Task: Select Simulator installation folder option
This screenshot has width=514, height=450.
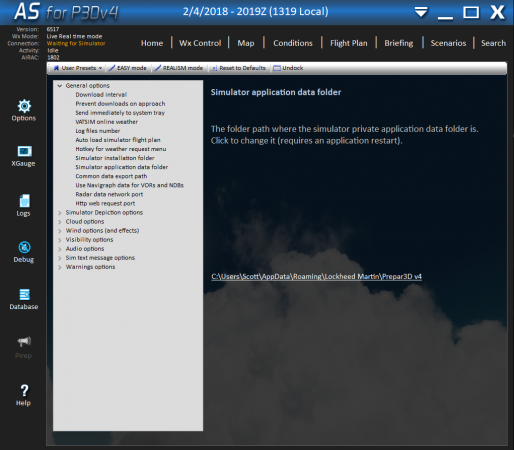Action: [x=115, y=158]
